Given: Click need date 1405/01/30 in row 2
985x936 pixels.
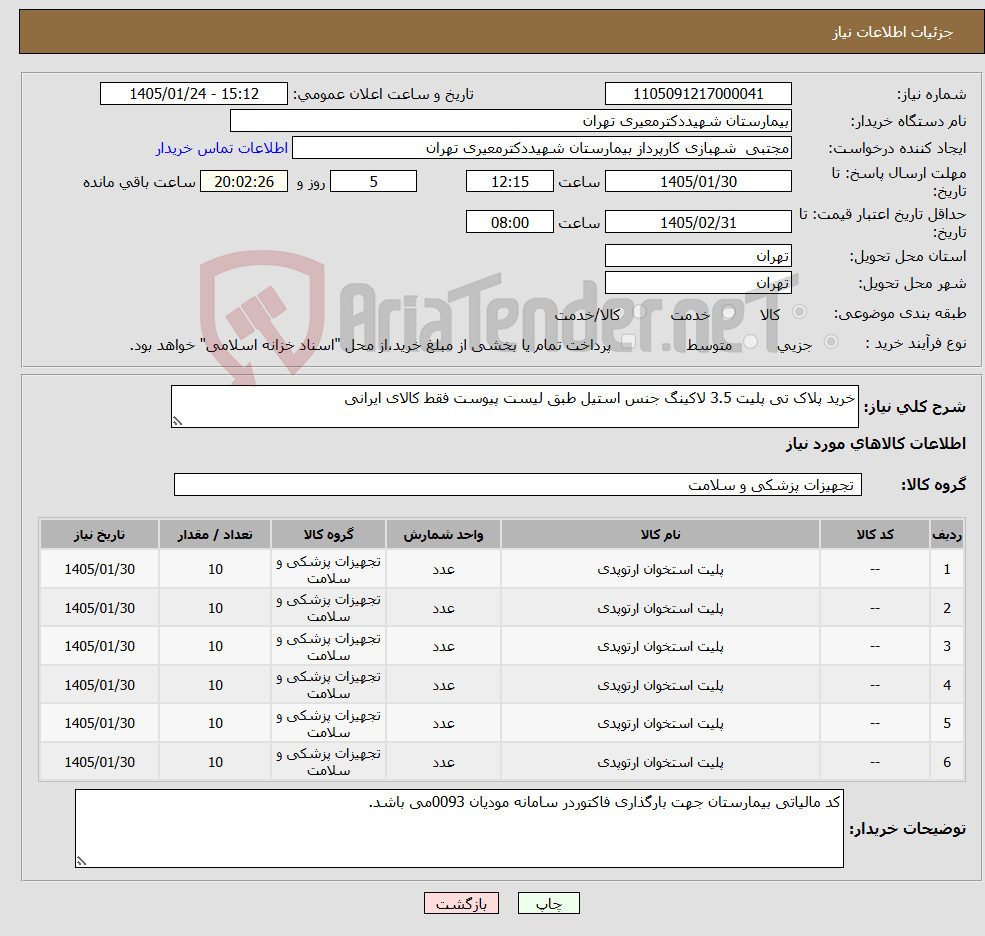Looking at the screenshot, I should pyautogui.click(x=99, y=608).
